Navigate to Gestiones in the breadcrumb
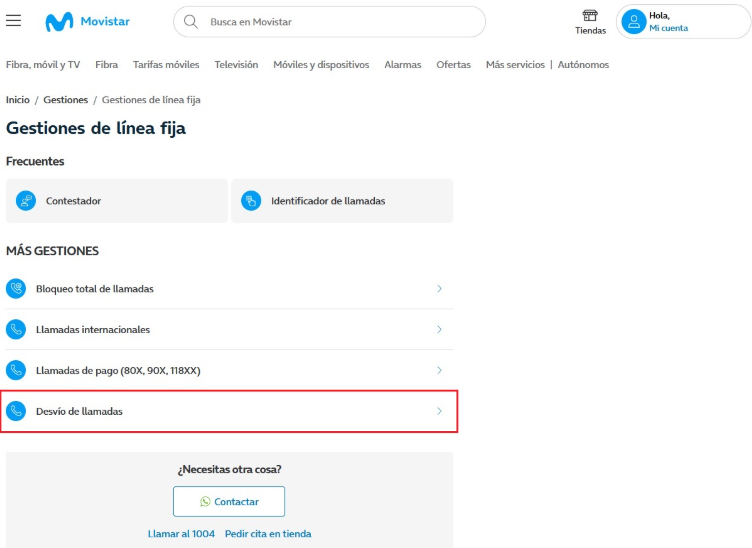The image size is (752, 548). [66, 100]
